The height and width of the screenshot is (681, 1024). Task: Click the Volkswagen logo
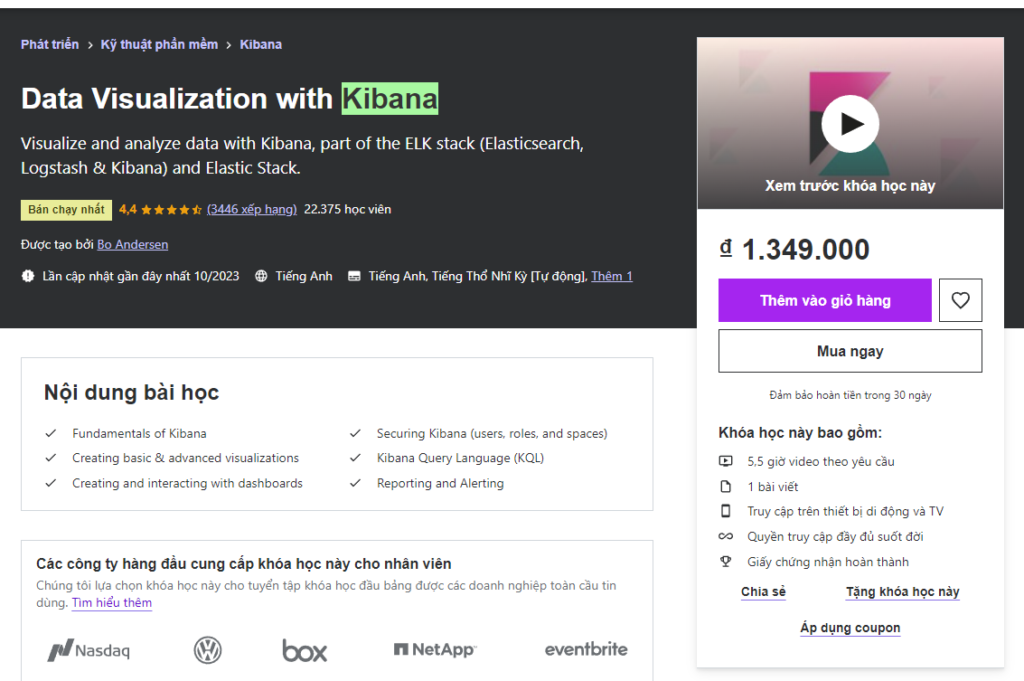click(207, 651)
